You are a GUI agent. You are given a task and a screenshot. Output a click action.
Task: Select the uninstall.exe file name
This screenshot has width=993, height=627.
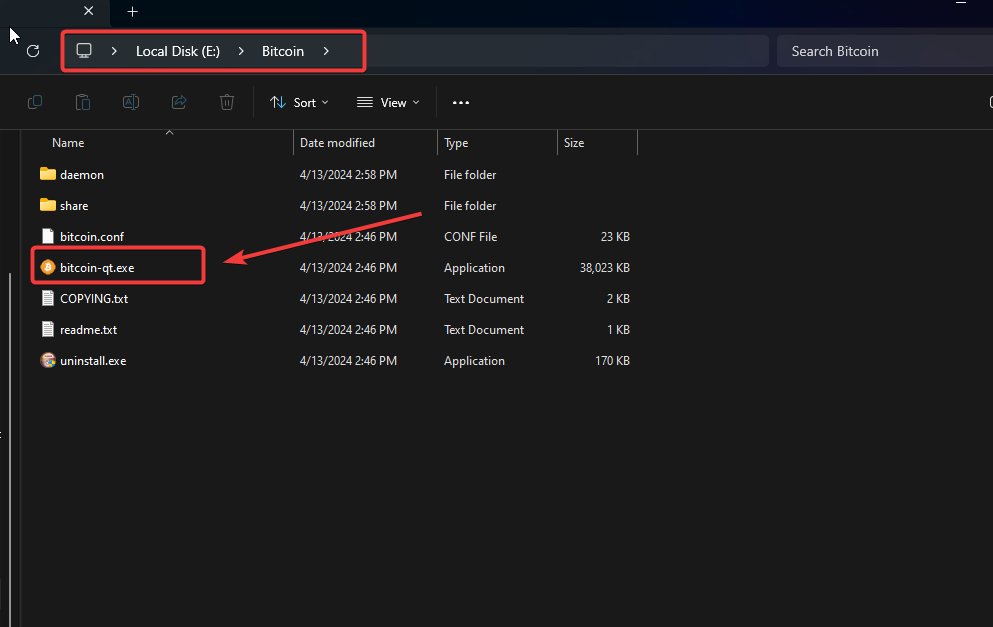(93, 361)
